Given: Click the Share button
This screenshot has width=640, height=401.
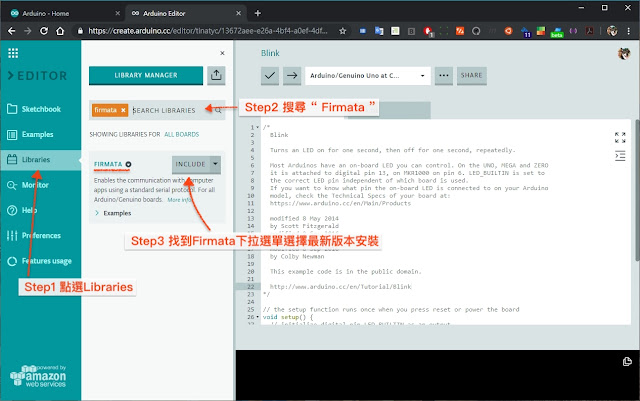Looking at the screenshot, I should 471,76.
